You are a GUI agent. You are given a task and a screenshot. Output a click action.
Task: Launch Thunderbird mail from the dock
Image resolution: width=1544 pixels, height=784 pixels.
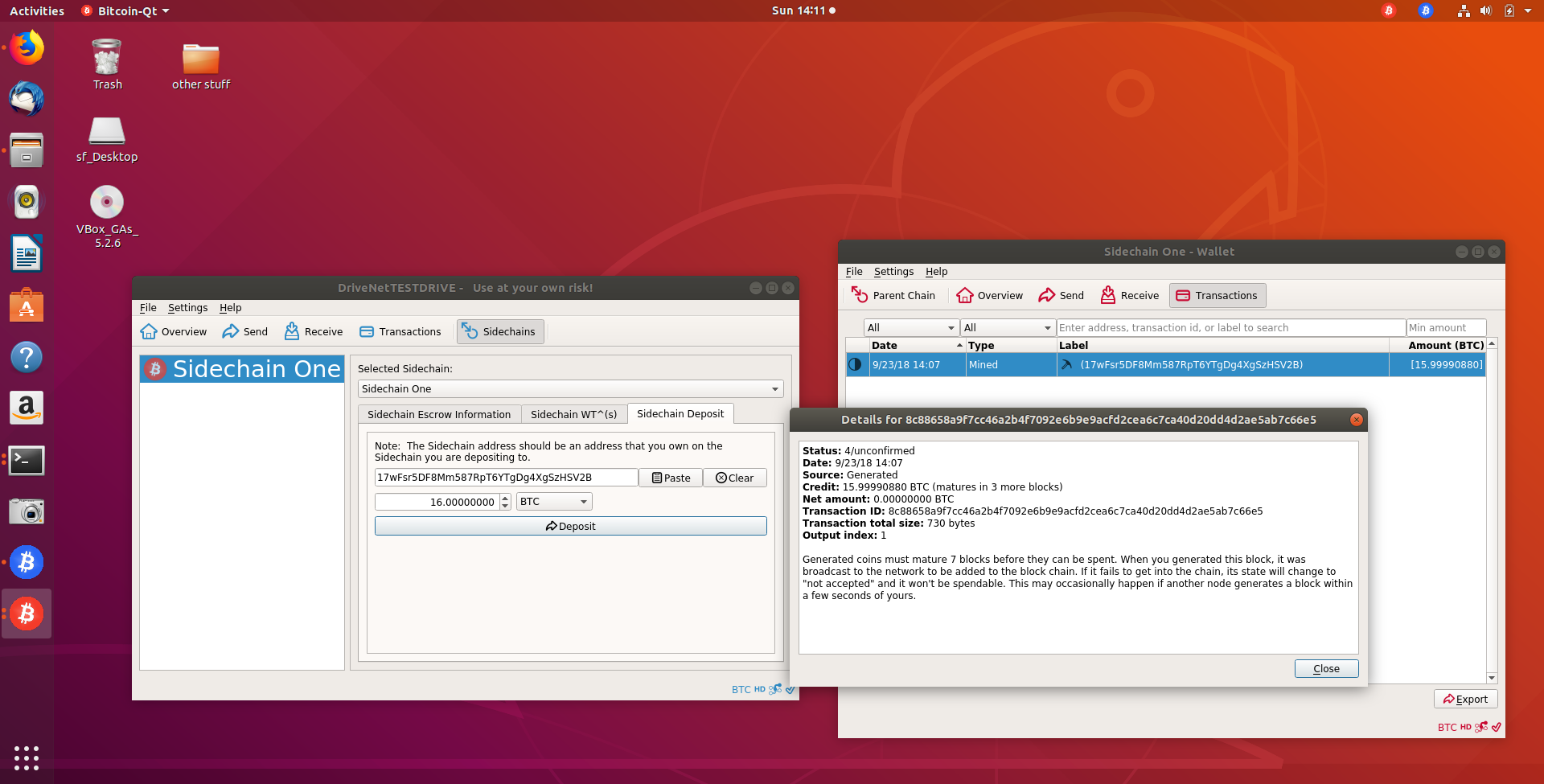(27, 99)
